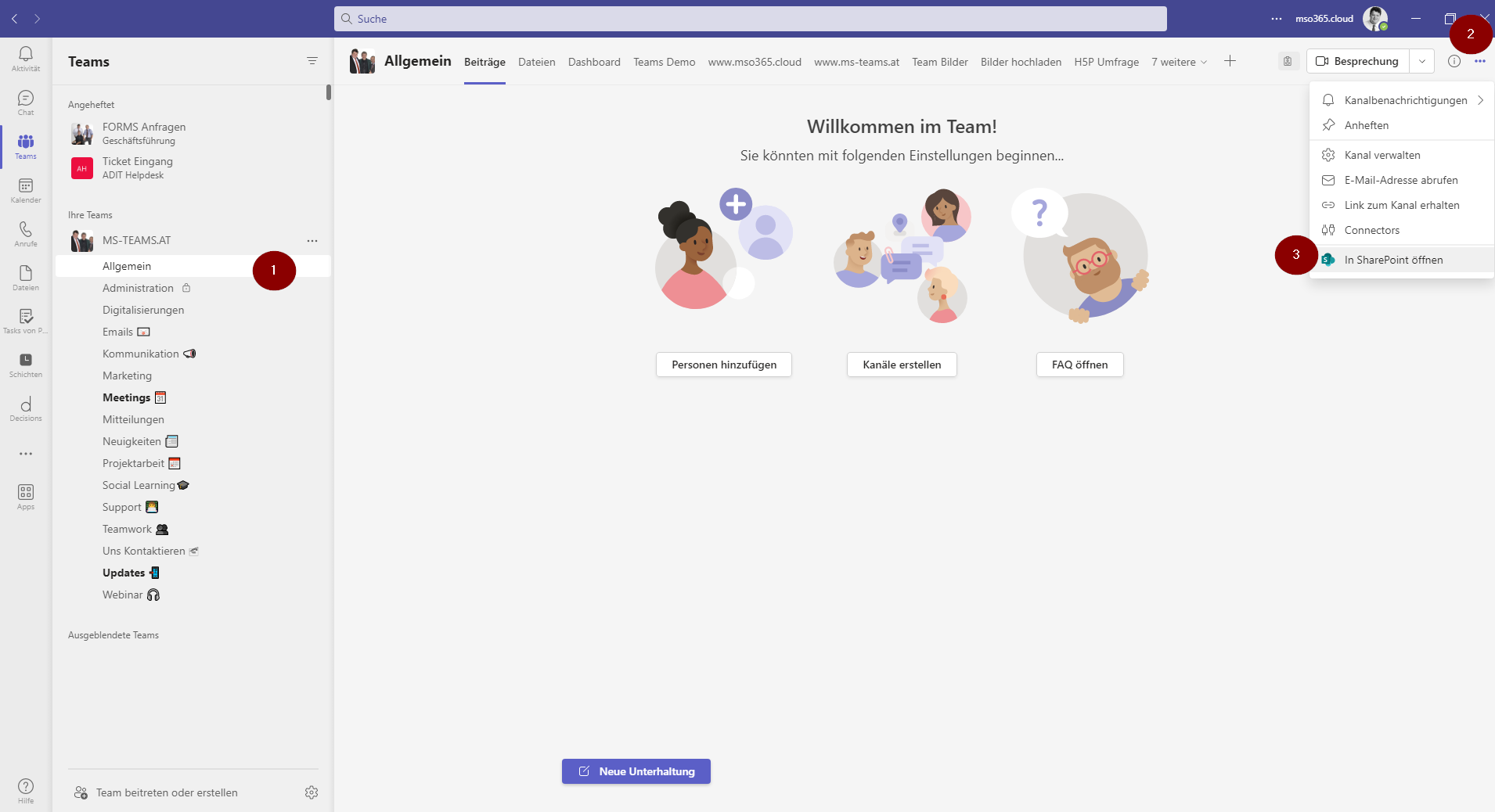The image size is (1495, 812).
Task: Expand the 7 weitere tabs dropdown
Action: (x=1180, y=62)
